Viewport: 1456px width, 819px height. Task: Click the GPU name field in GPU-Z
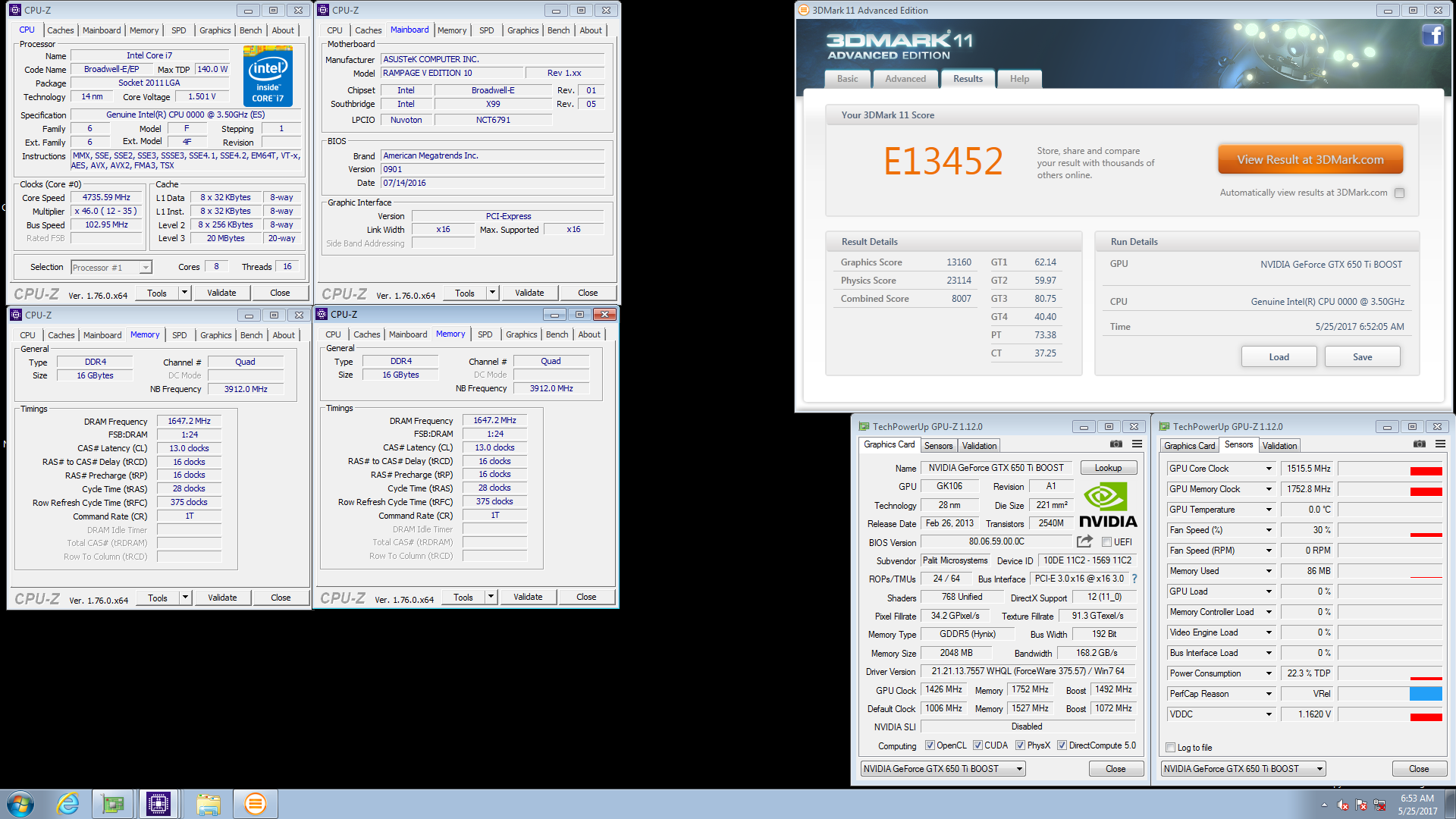click(x=996, y=468)
